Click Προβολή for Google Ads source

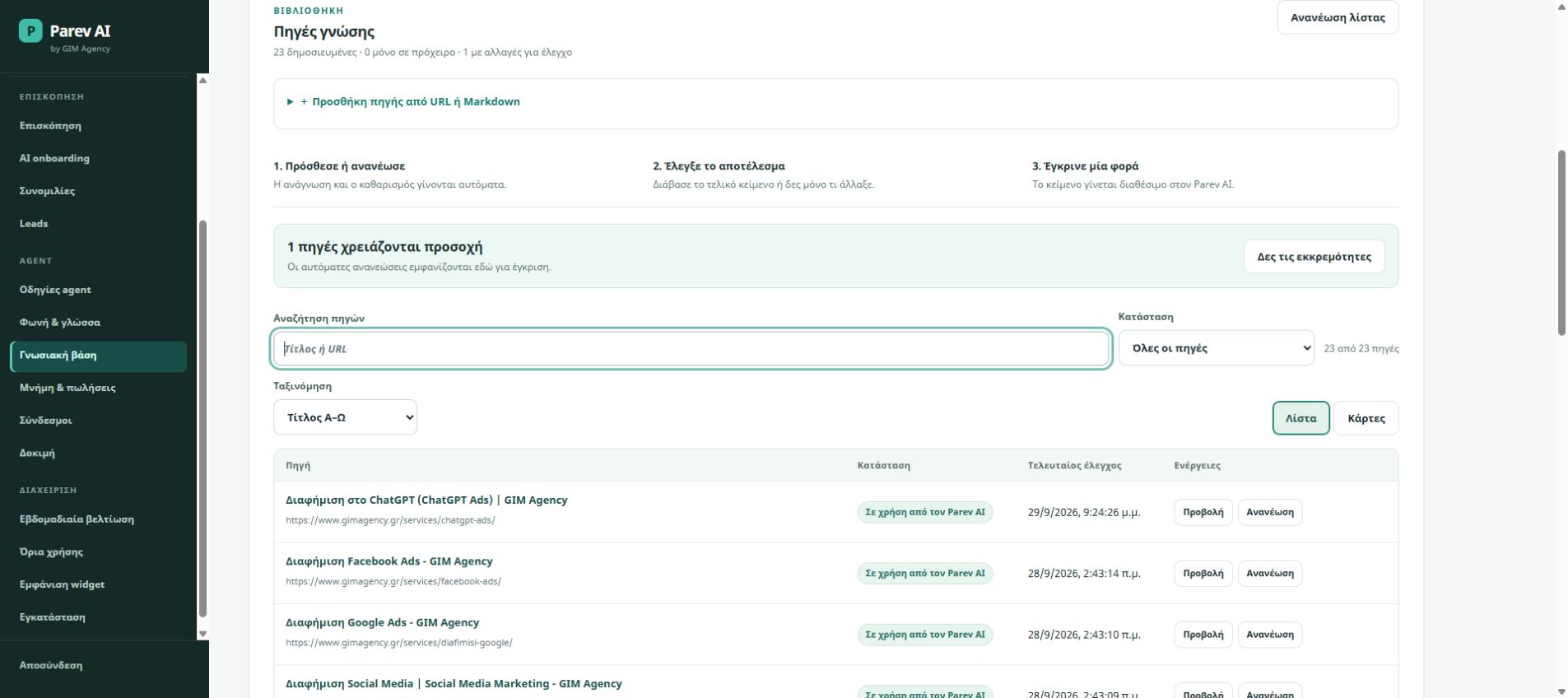coord(1203,635)
